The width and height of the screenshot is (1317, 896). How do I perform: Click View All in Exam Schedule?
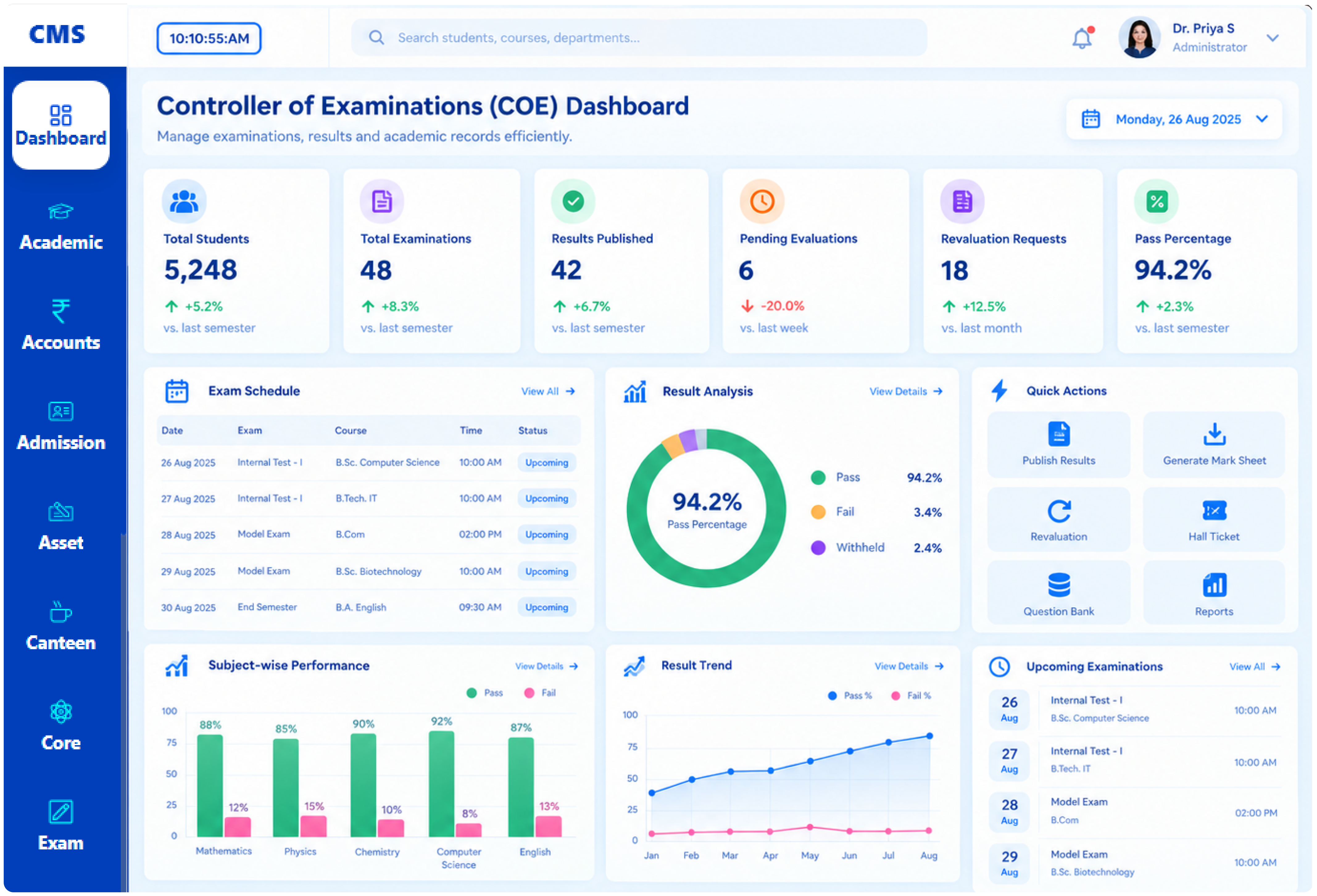(x=548, y=392)
